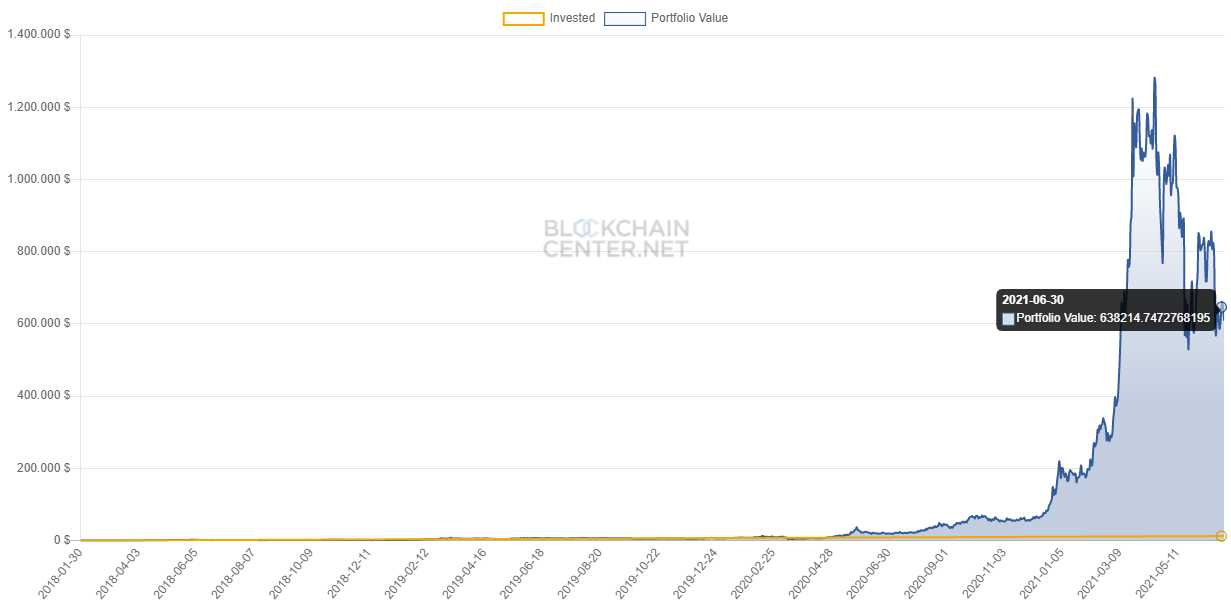Click the 2021-01-05 date axis label
The height and width of the screenshot is (608, 1231).
pyautogui.click(x=1041, y=573)
